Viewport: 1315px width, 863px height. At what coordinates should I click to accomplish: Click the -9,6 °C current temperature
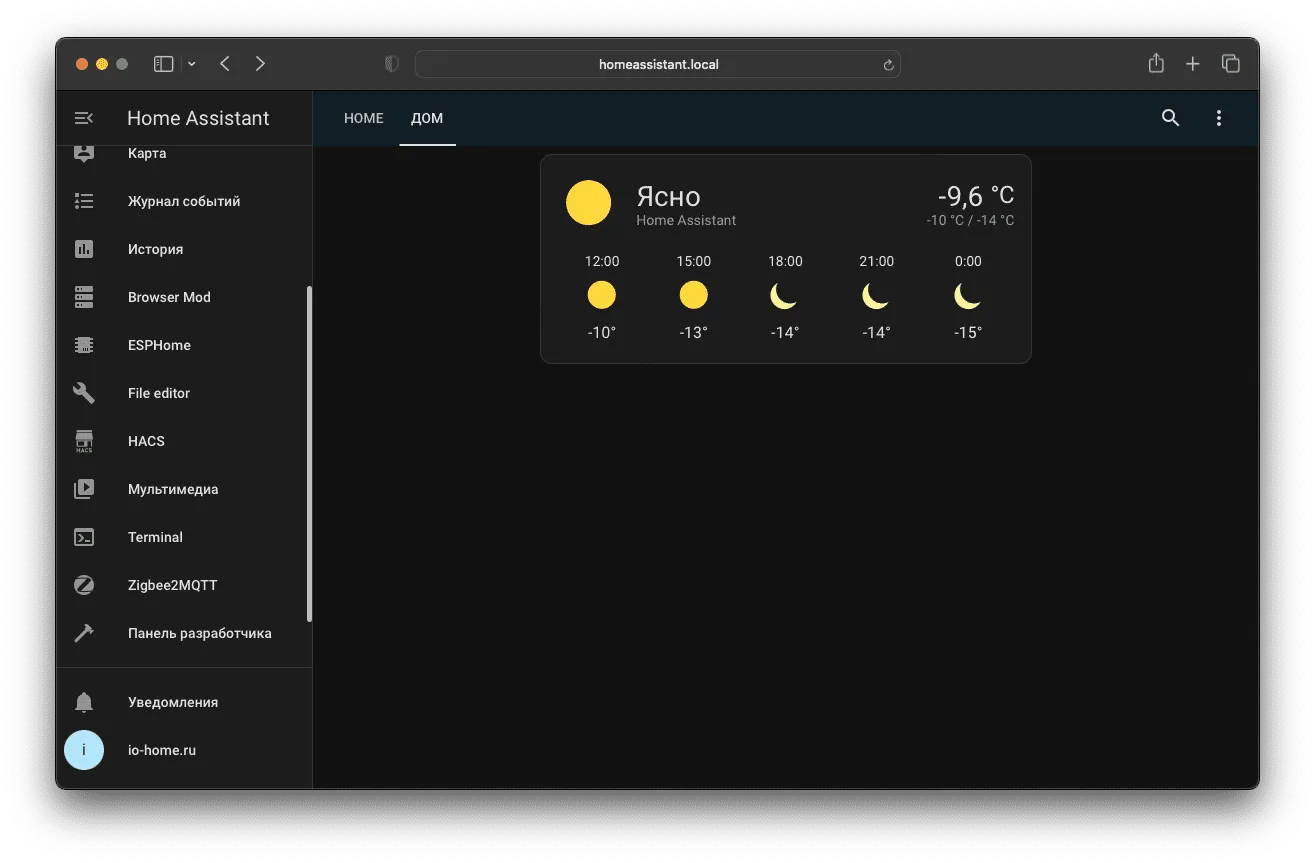click(976, 195)
